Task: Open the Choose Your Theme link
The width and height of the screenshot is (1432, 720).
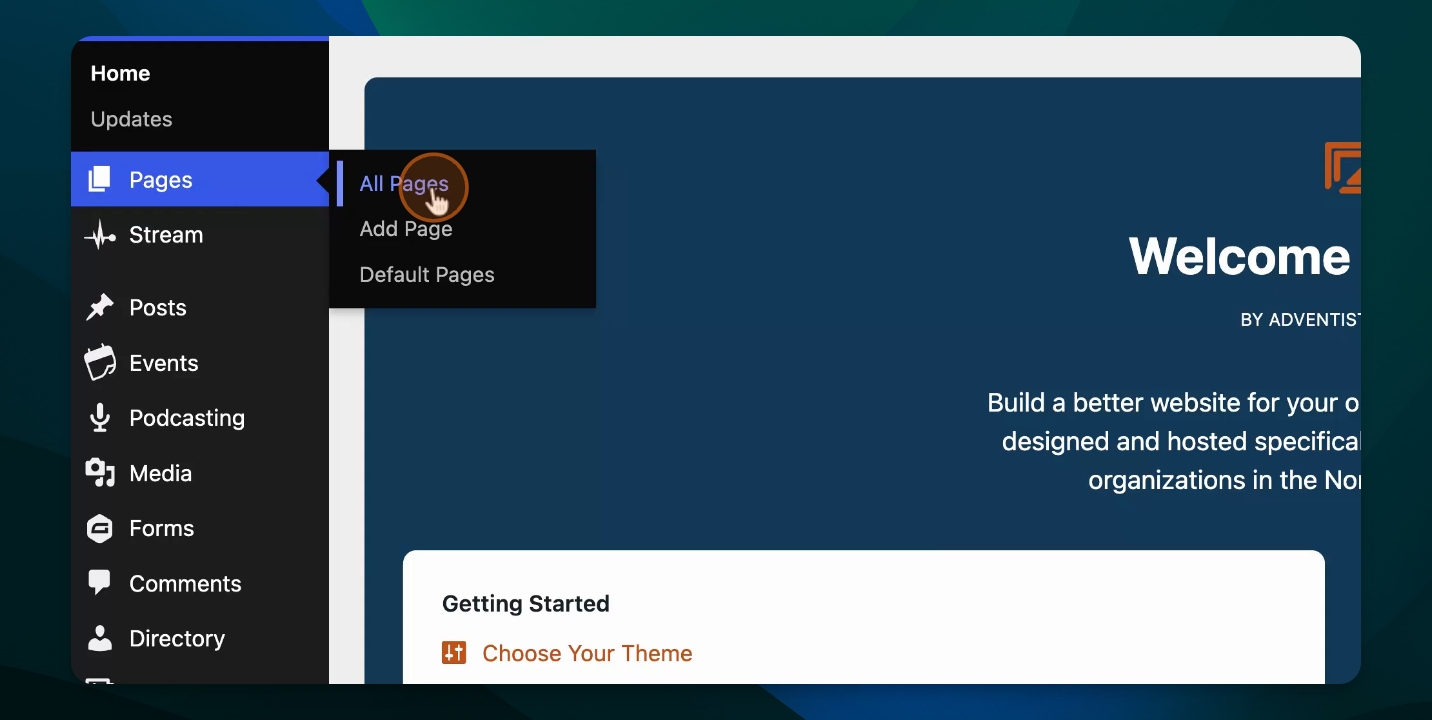Action: [587, 653]
